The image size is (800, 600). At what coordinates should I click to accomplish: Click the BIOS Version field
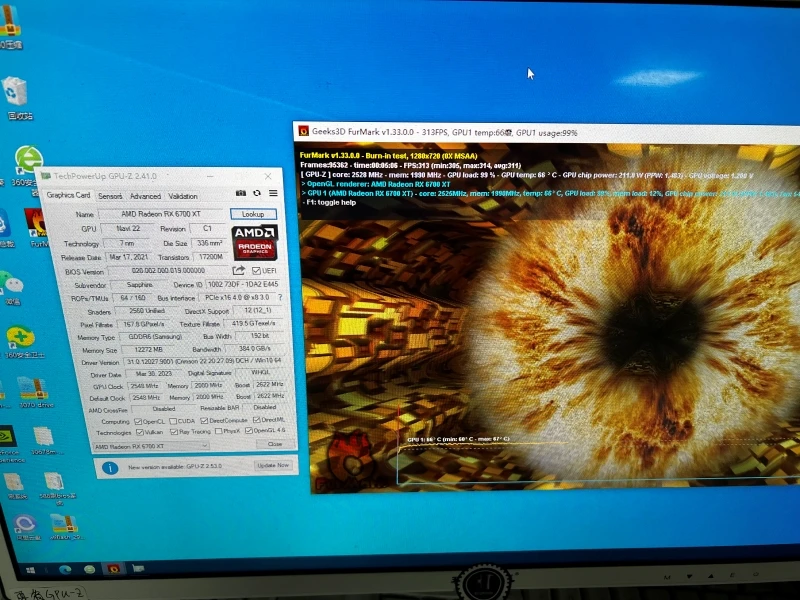(168, 270)
